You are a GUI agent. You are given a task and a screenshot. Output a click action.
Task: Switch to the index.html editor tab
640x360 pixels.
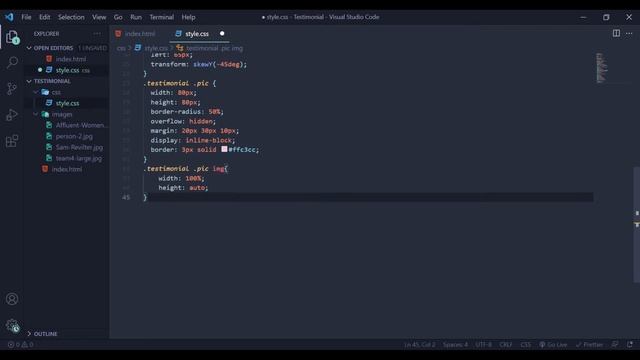click(140, 33)
